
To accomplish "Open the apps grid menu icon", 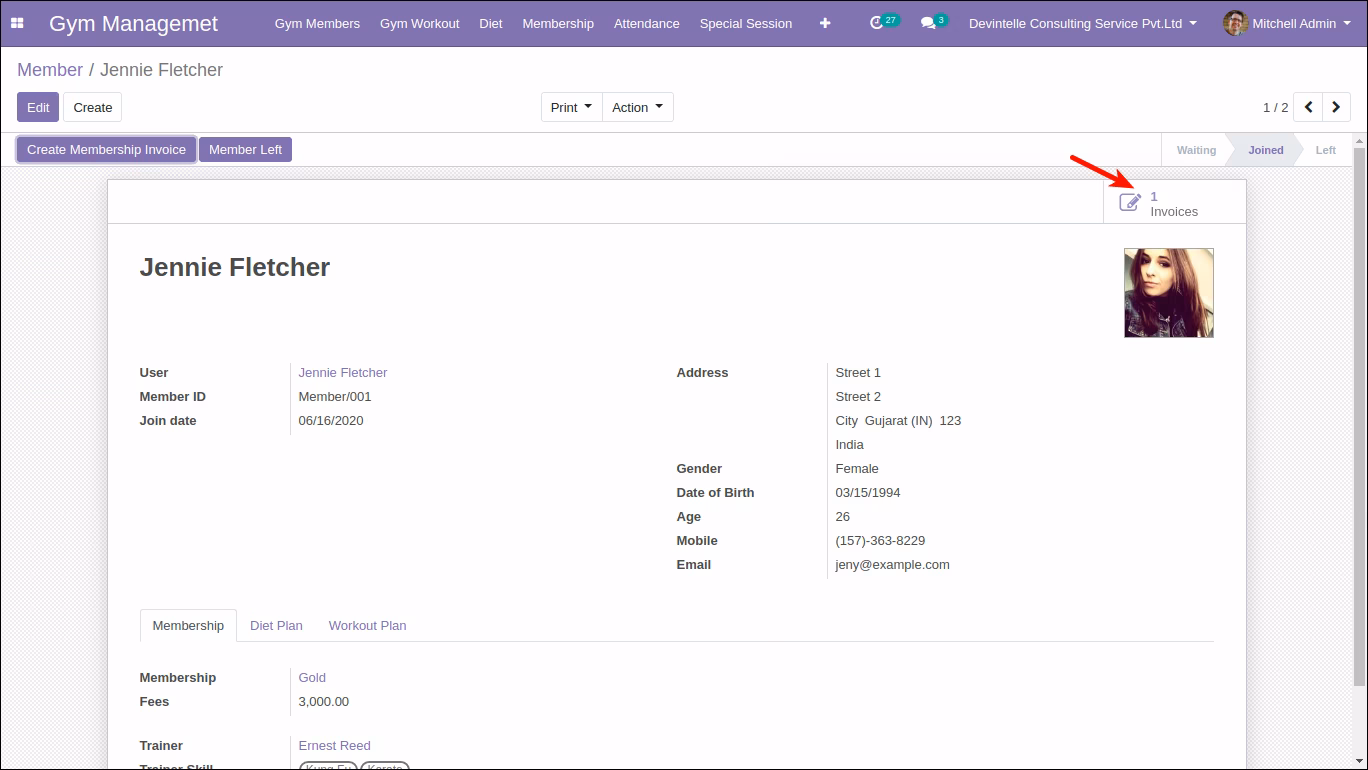I will [17, 23].
